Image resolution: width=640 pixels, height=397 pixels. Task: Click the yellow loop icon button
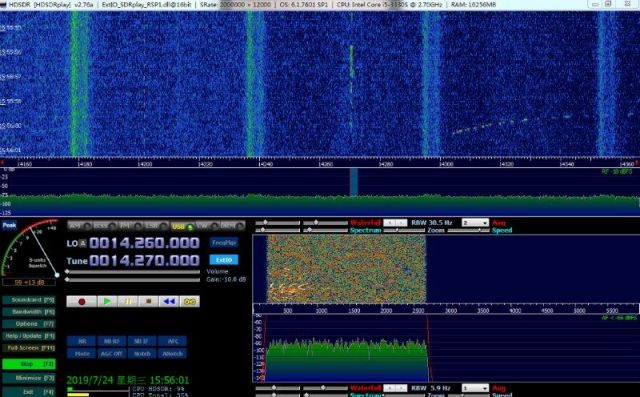tap(190, 302)
